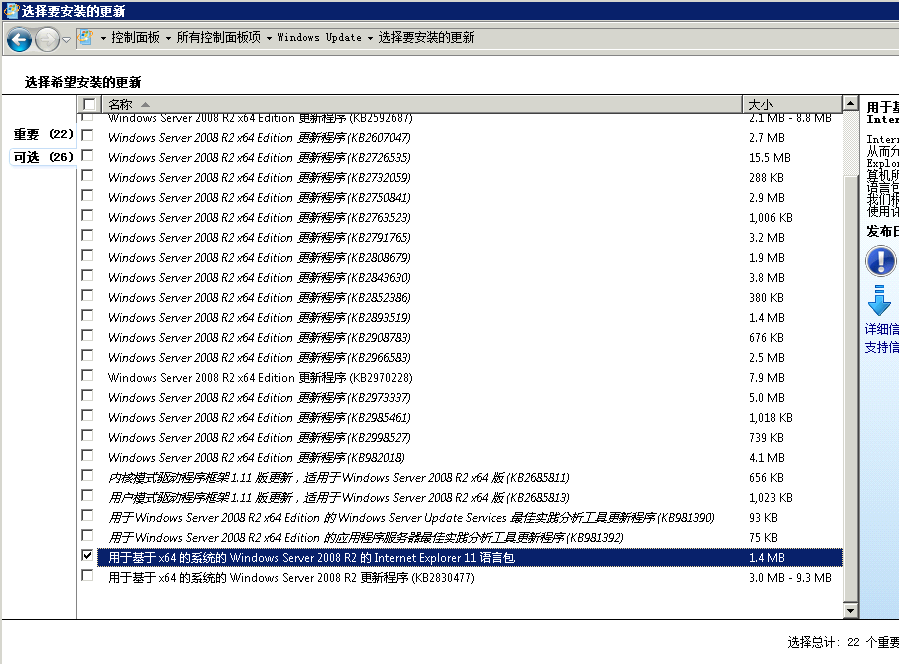Click the KB2973337 update name

point(259,398)
